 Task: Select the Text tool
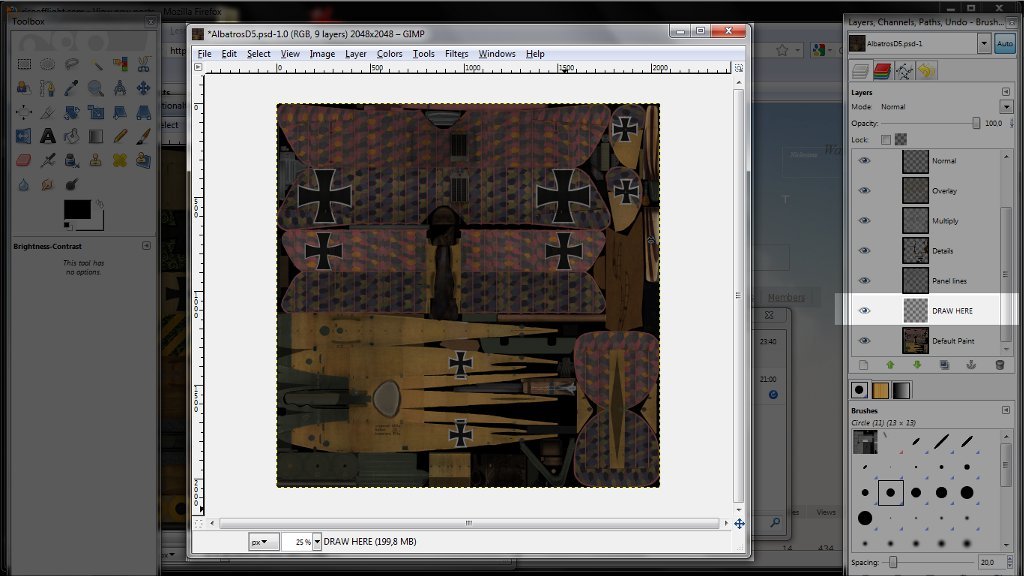48,136
